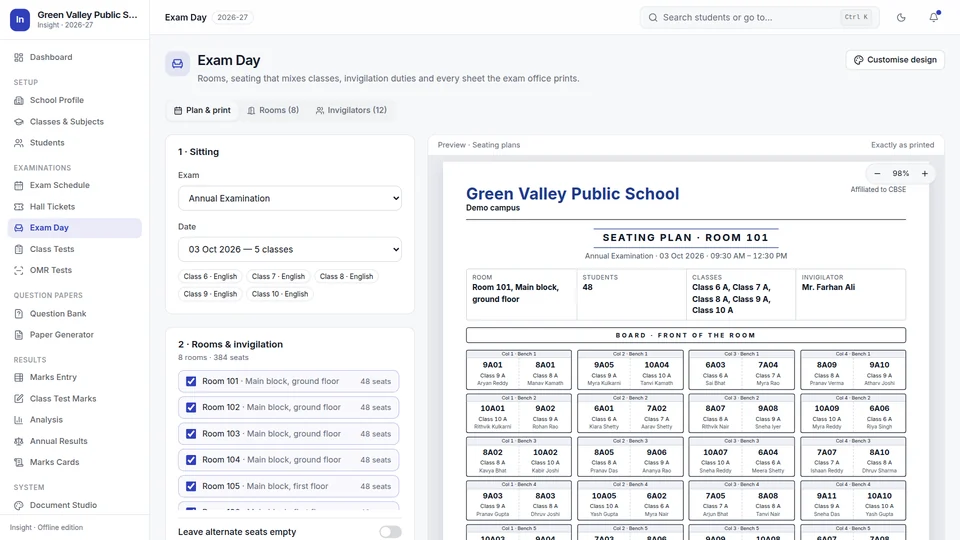Uncheck the Room 105 checkbox
Viewport: 960px width, 540px height.
(x=191, y=487)
